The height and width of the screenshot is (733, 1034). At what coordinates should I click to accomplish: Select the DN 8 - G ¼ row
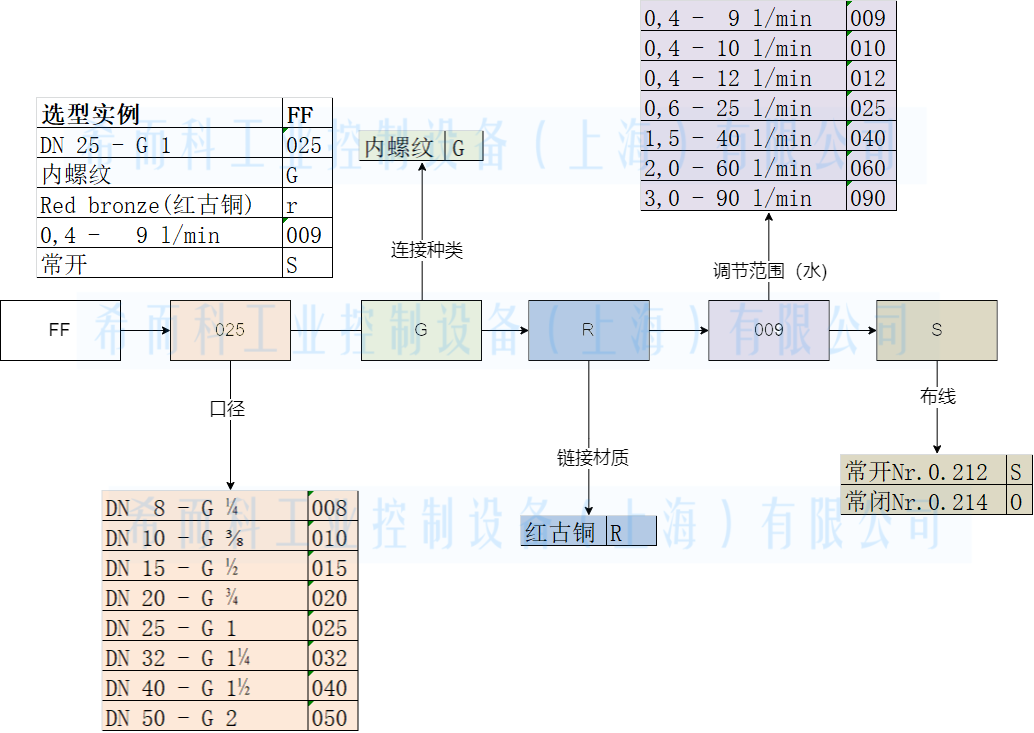(205, 508)
